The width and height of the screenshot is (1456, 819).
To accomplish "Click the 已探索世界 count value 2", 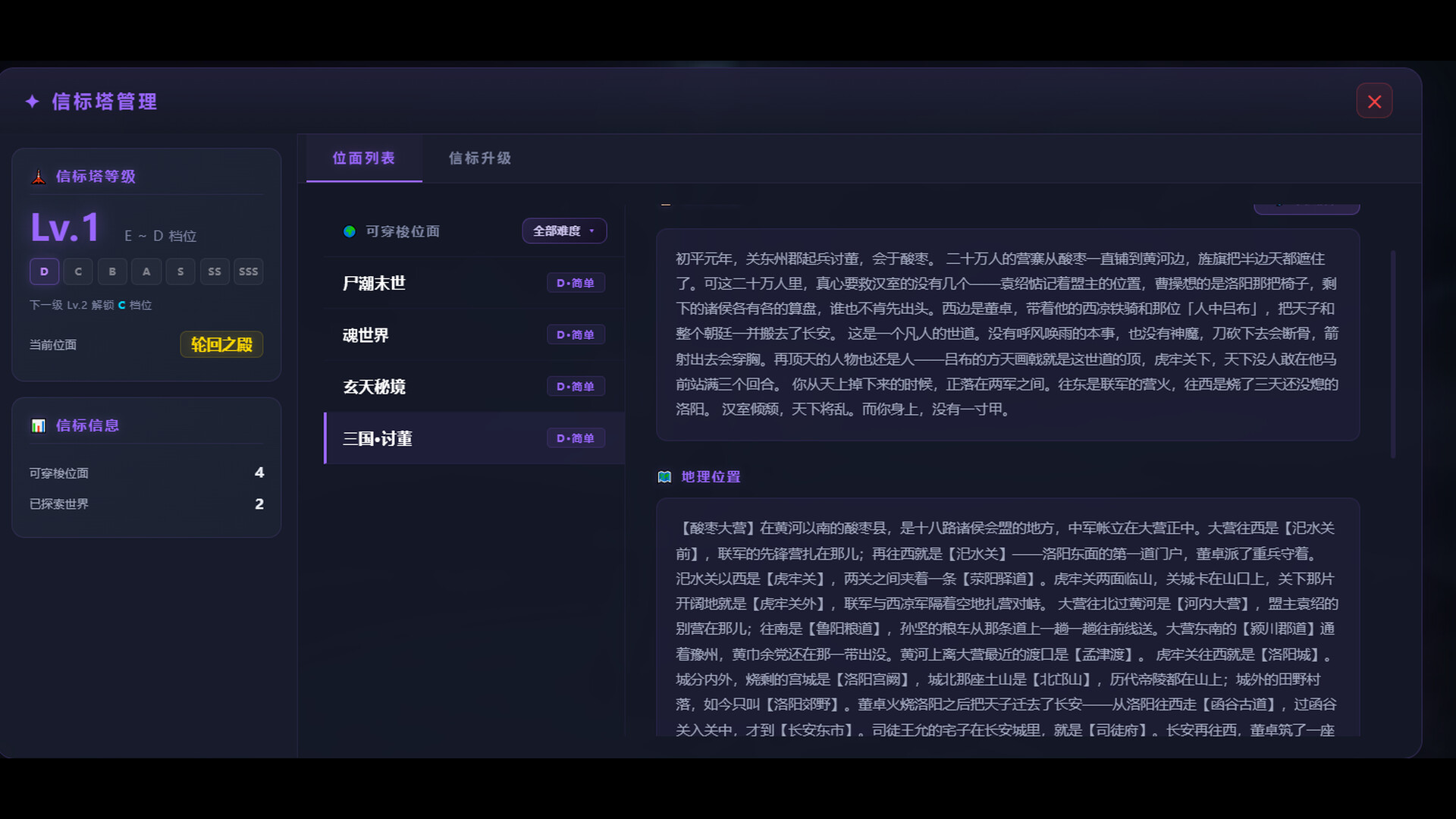I will (x=259, y=504).
